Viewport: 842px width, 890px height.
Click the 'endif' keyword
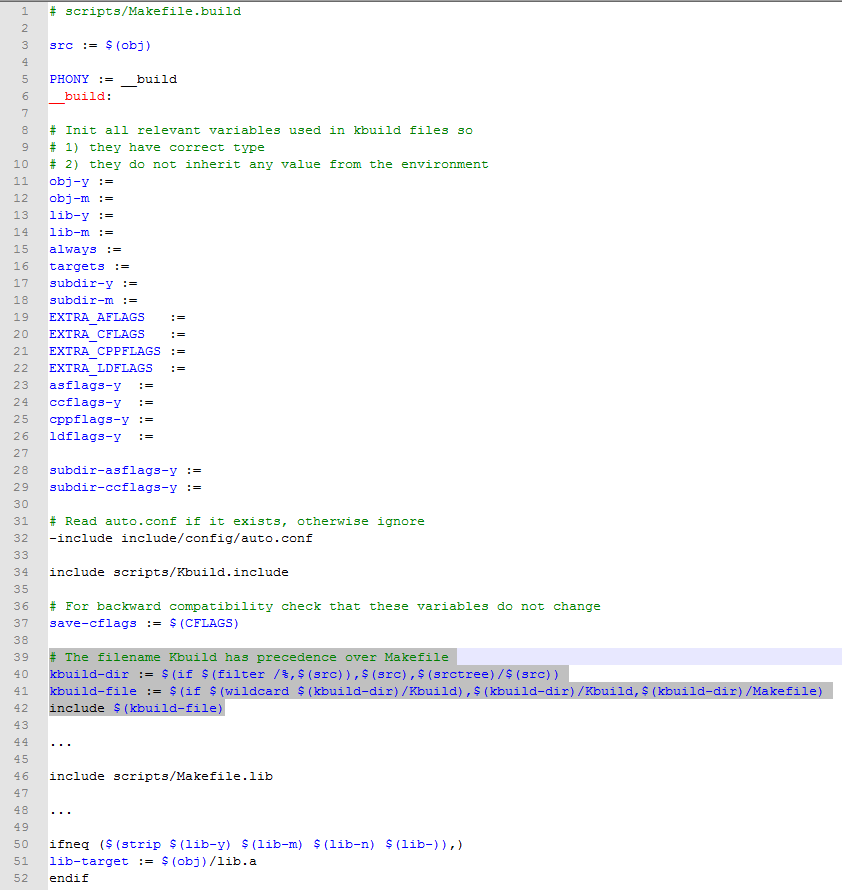69,879
